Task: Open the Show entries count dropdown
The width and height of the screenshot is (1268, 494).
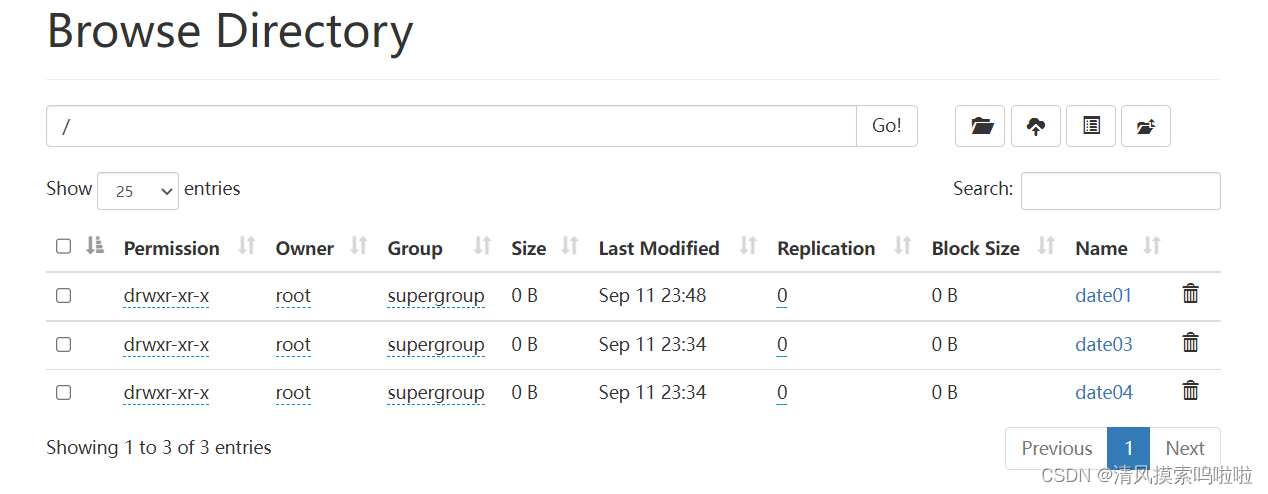Action: (138, 190)
